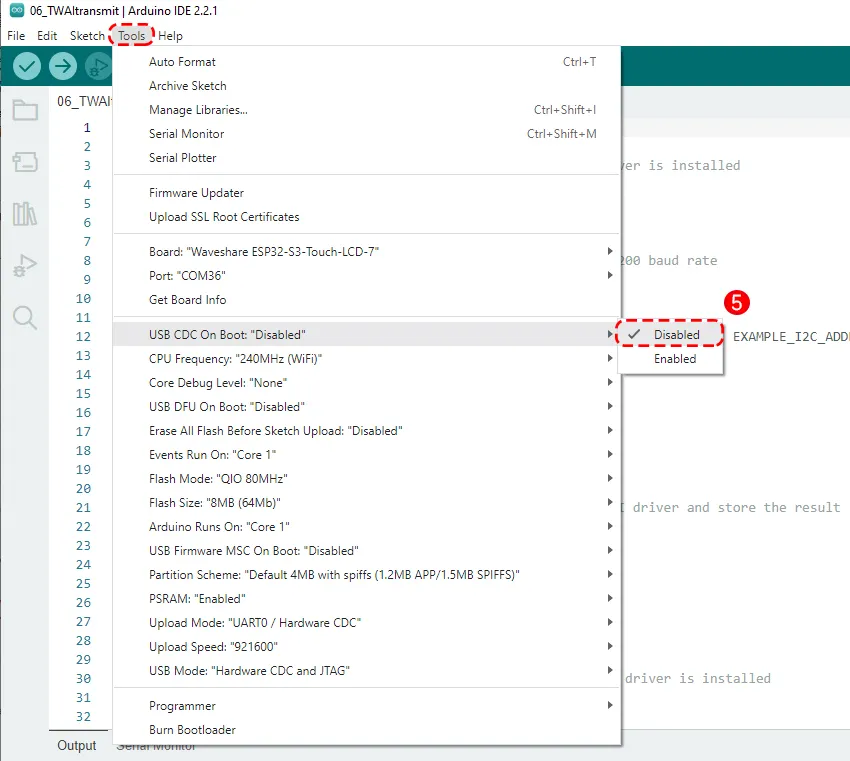Open the Sketchbook folder sidebar icon

tap(25, 110)
